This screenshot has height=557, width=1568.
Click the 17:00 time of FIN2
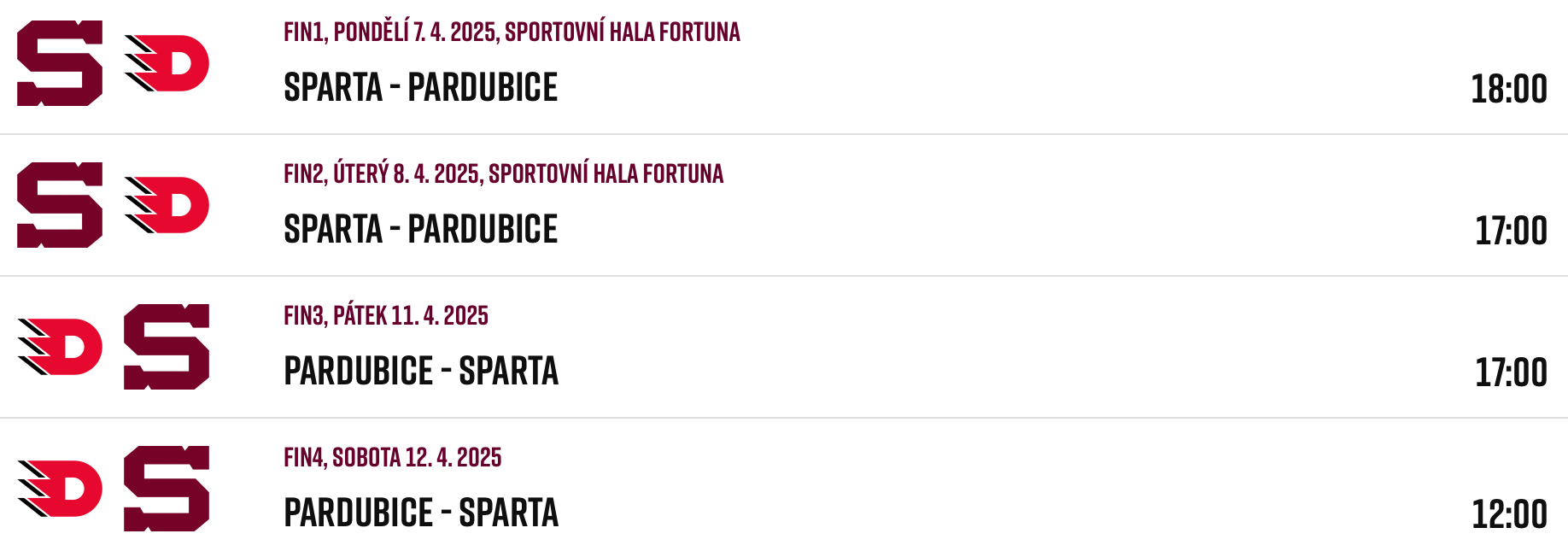click(1512, 231)
